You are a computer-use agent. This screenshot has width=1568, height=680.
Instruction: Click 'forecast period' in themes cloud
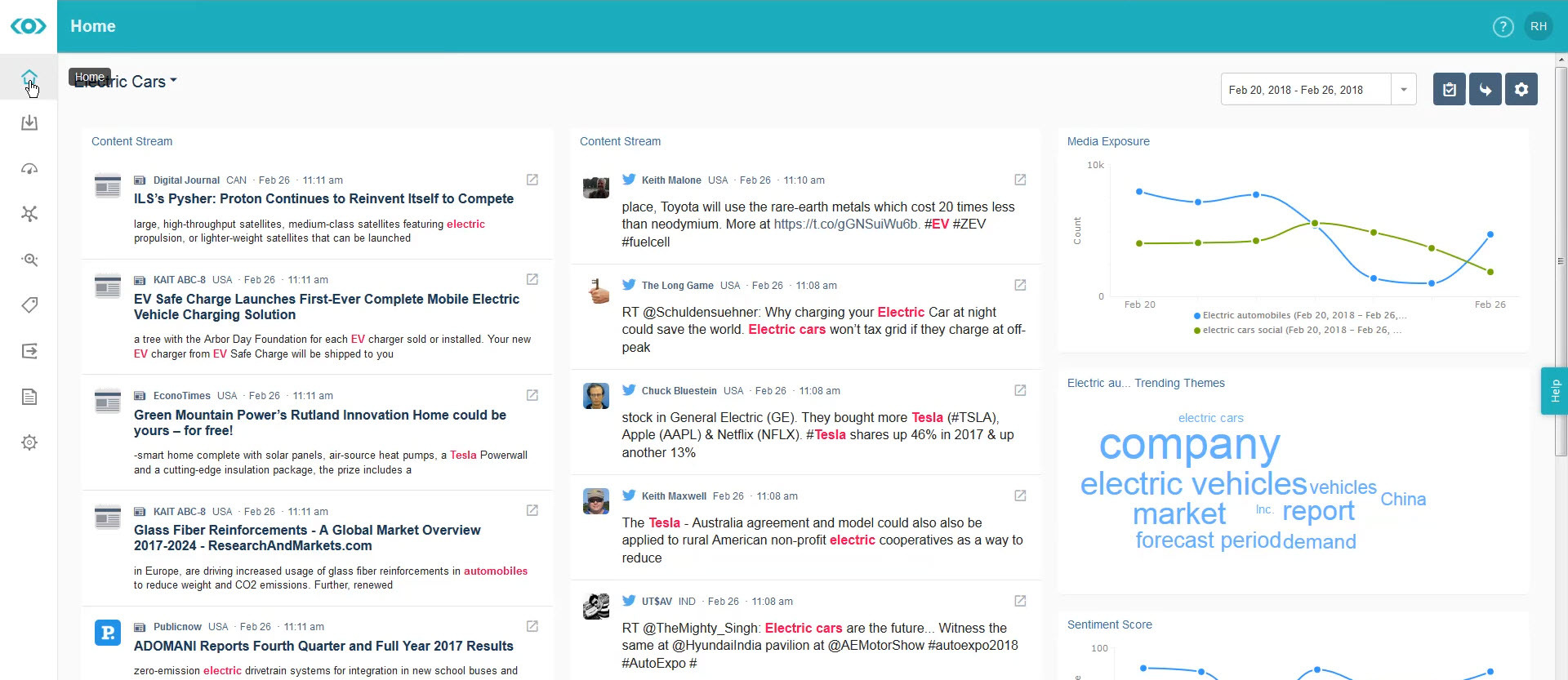[x=1208, y=540]
